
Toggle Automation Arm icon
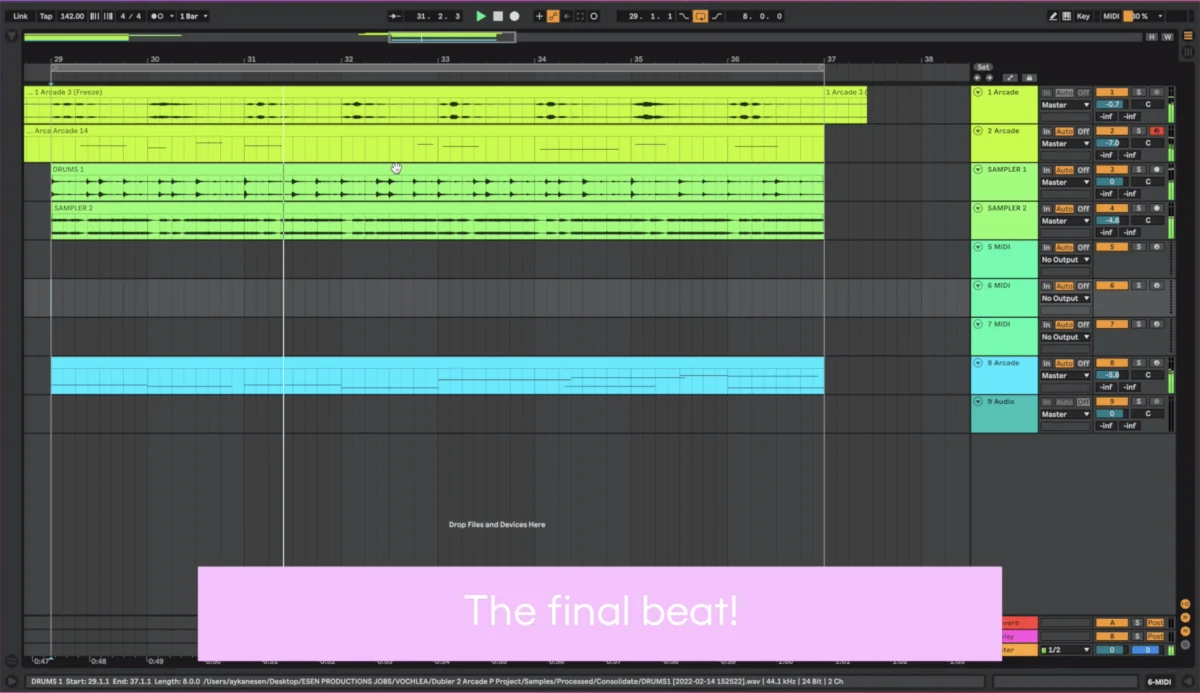553,16
